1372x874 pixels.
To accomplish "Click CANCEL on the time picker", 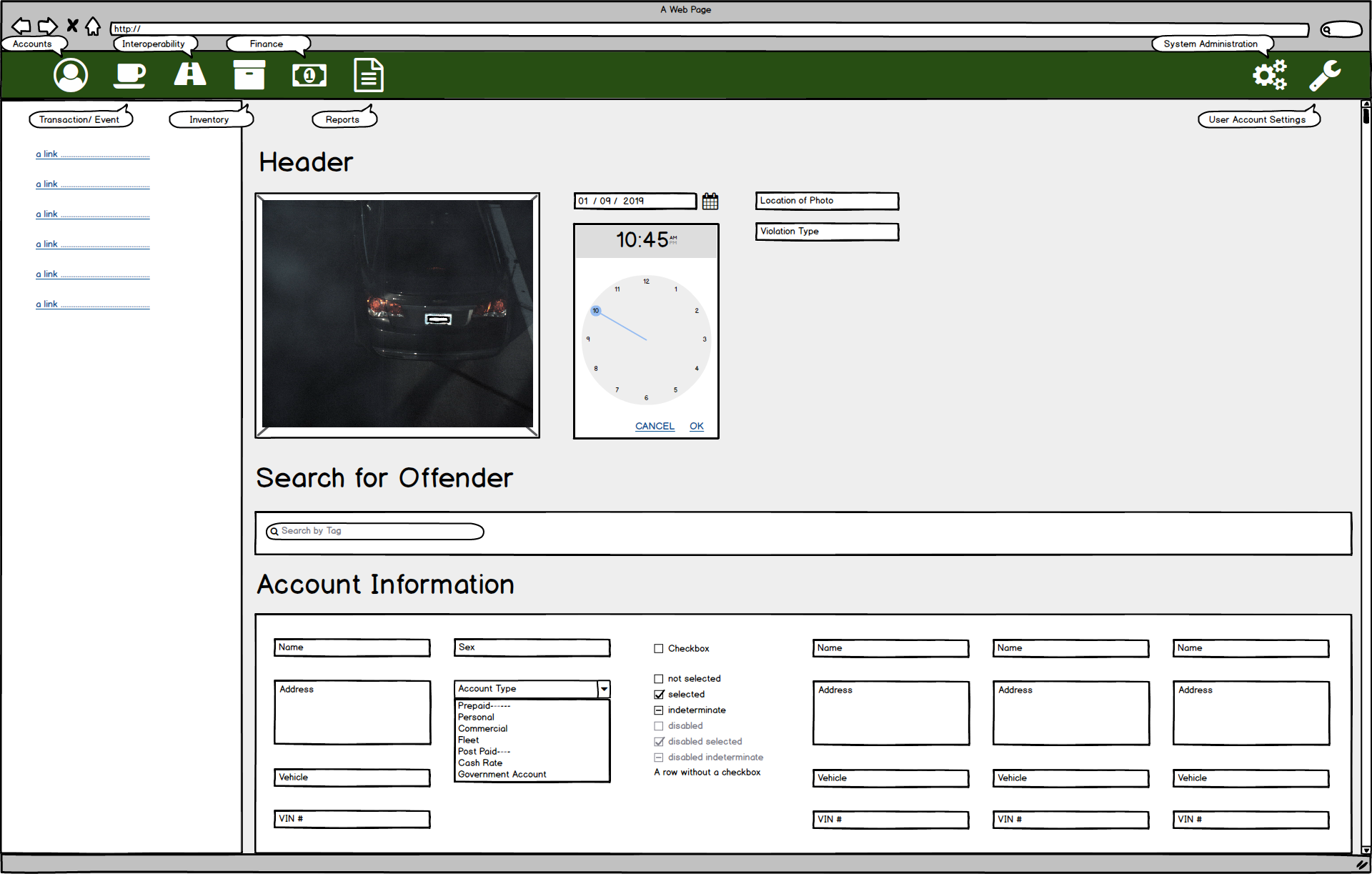I will 655,426.
